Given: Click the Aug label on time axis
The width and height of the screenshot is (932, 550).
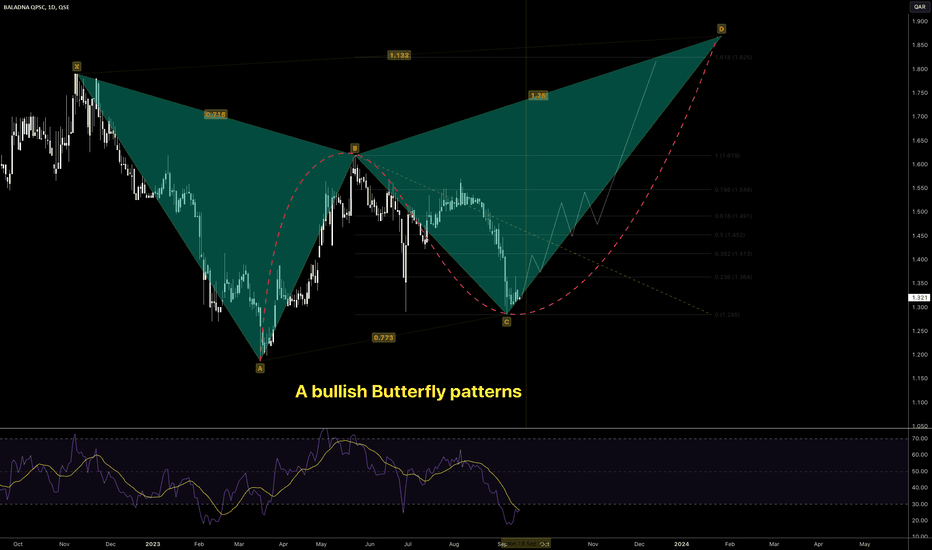Looking at the screenshot, I should [x=454, y=544].
